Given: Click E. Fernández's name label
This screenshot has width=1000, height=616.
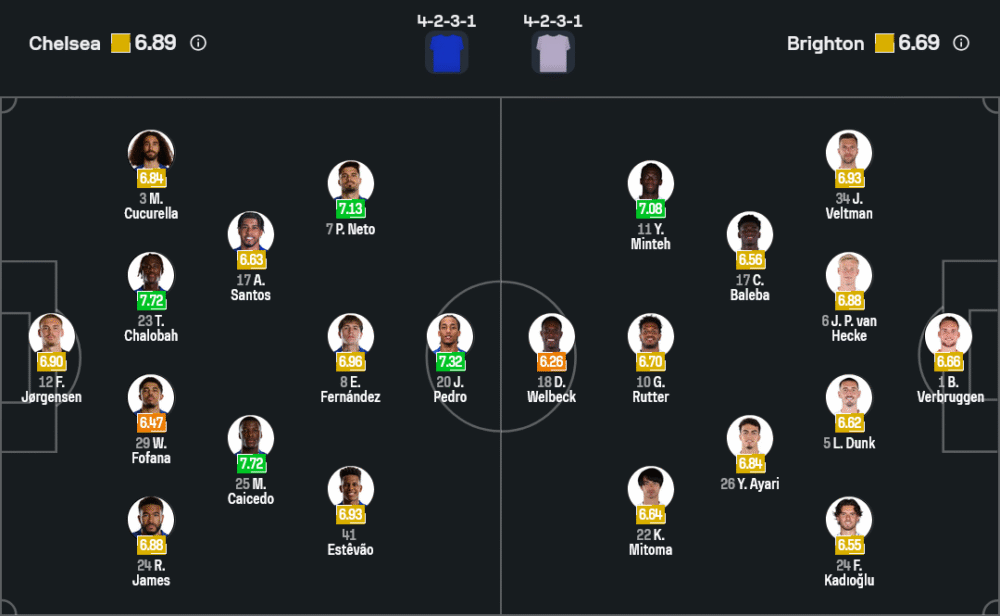Looking at the screenshot, I should pyautogui.click(x=351, y=389).
